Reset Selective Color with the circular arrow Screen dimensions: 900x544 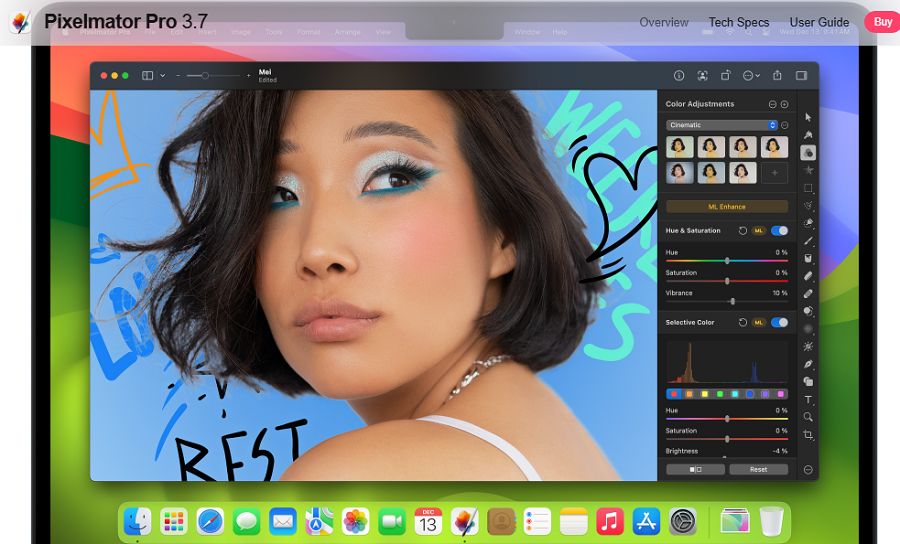coord(743,322)
